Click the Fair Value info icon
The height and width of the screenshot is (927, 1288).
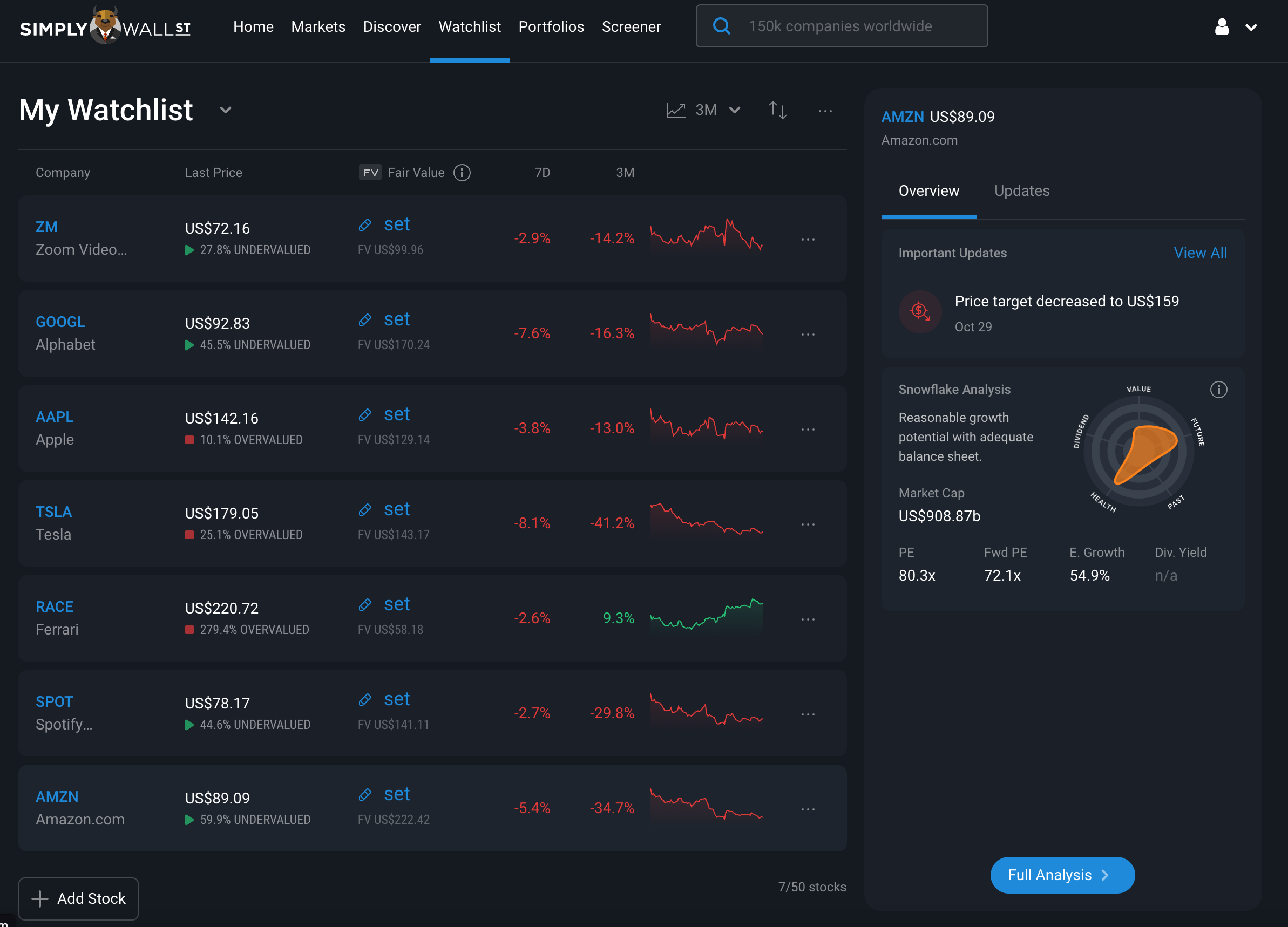pos(462,173)
